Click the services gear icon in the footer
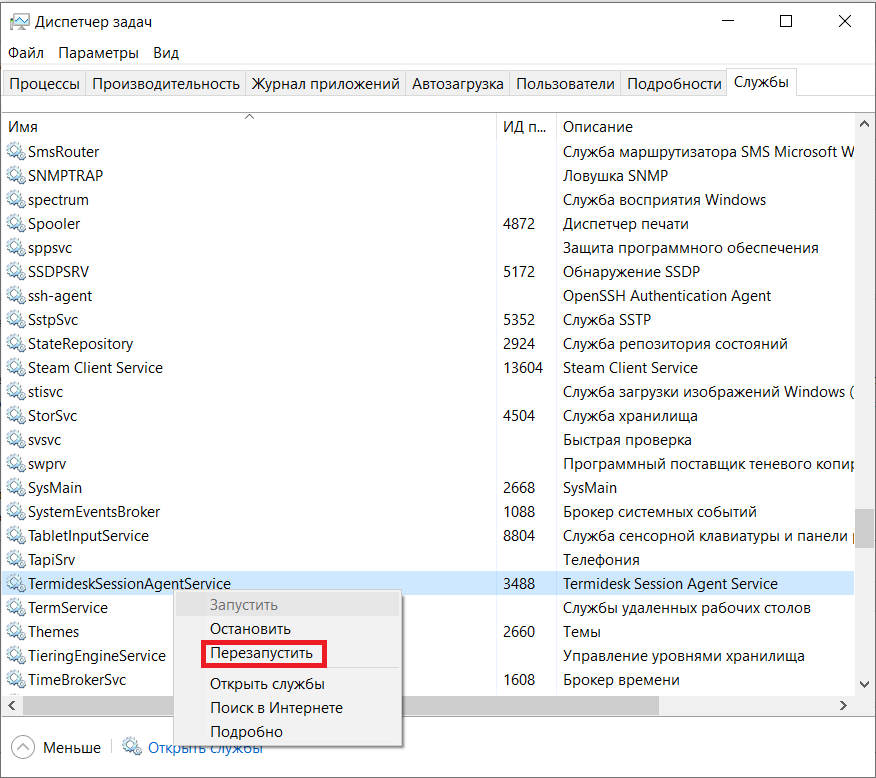This screenshot has width=876, height=778. tap(132, 747)
